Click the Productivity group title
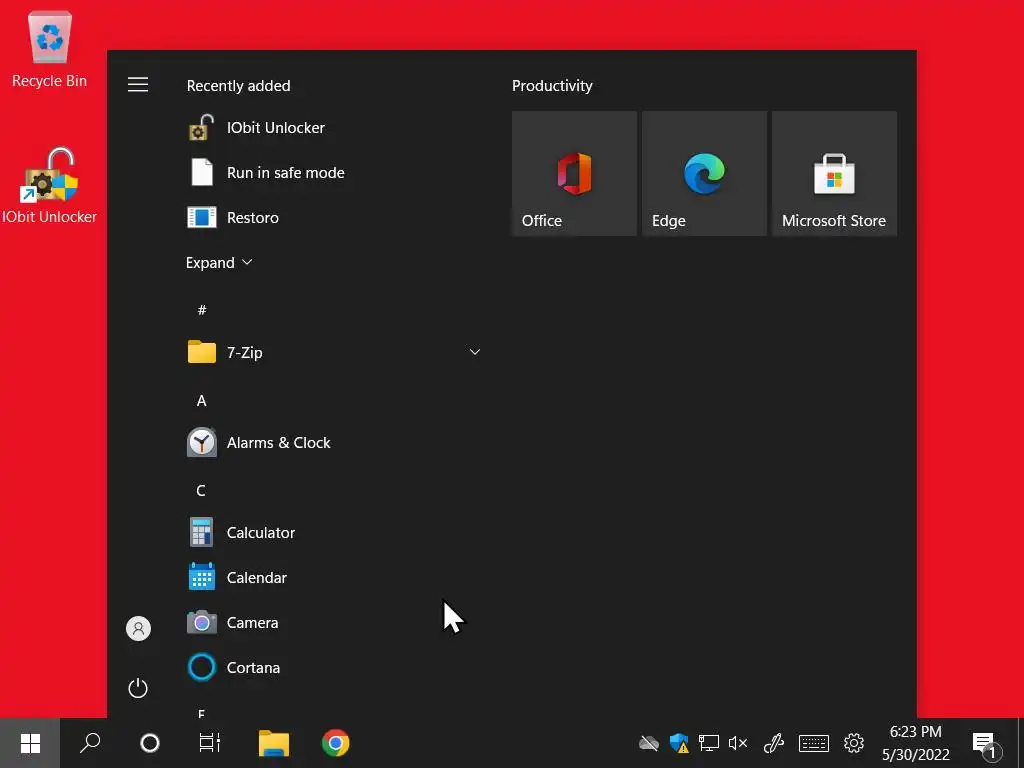This screenshot has width=1024, height=768. (x=552, y=86)
